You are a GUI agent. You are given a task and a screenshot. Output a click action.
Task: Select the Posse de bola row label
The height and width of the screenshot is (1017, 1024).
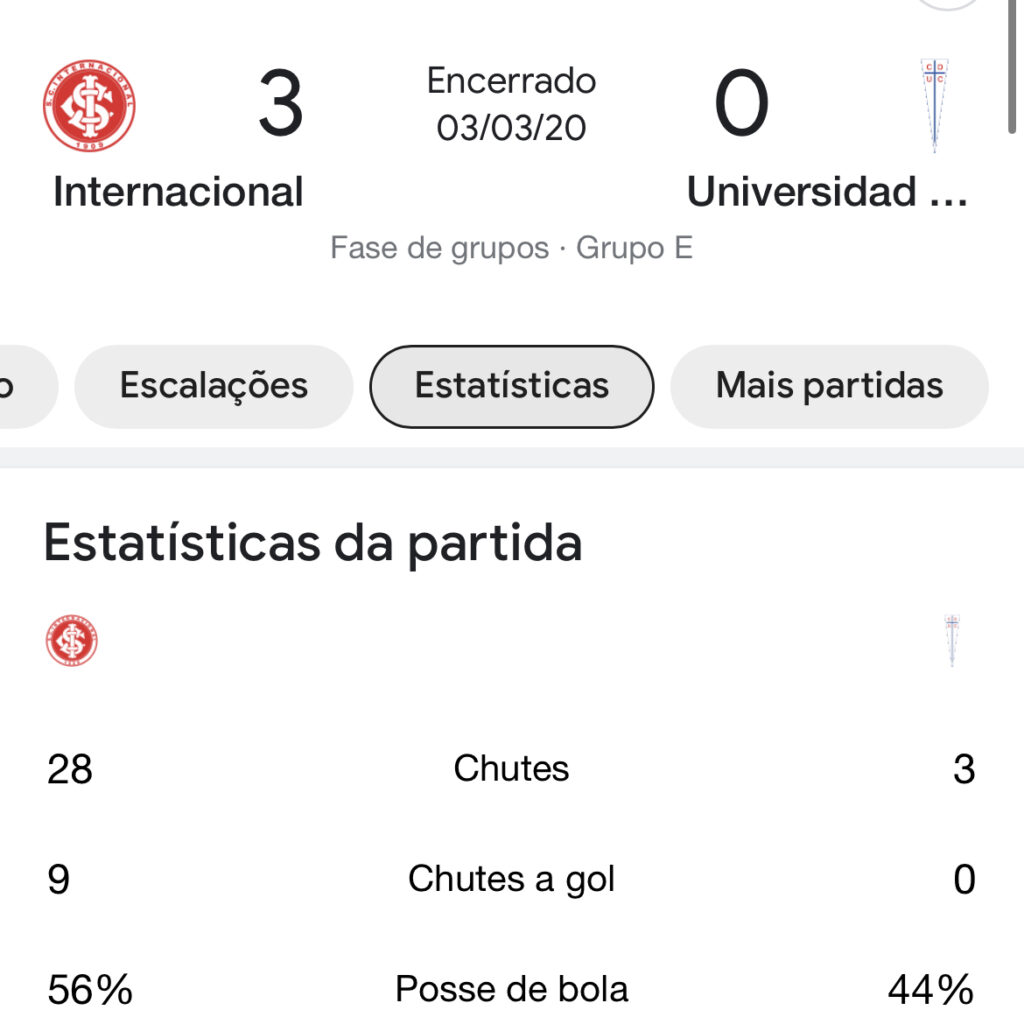[511, 989]
